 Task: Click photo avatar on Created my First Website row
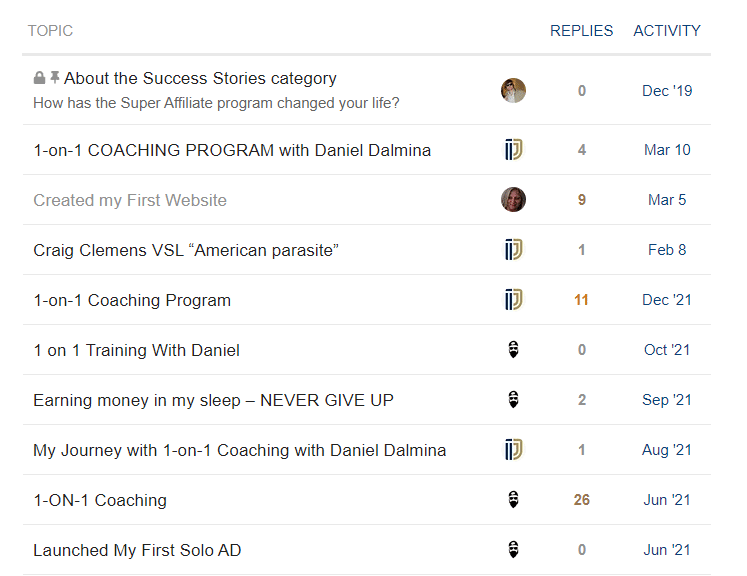click(x=513, y=200)
